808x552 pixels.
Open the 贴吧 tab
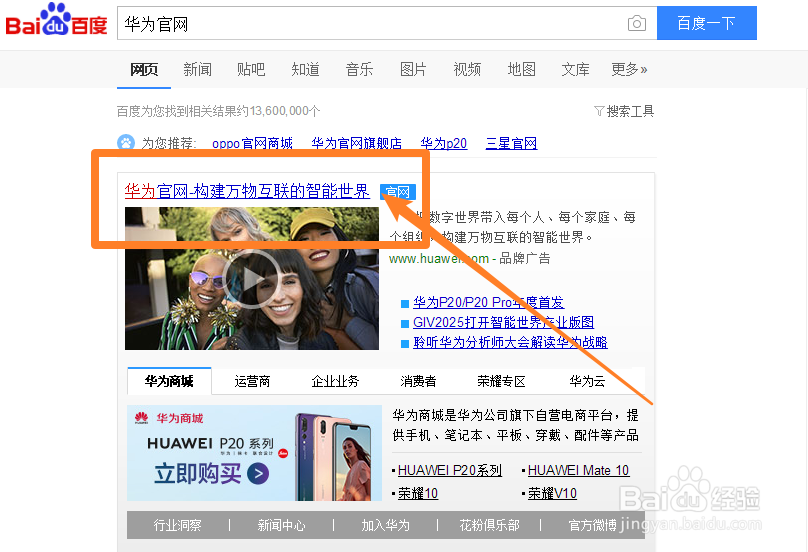tap(251, 69)
